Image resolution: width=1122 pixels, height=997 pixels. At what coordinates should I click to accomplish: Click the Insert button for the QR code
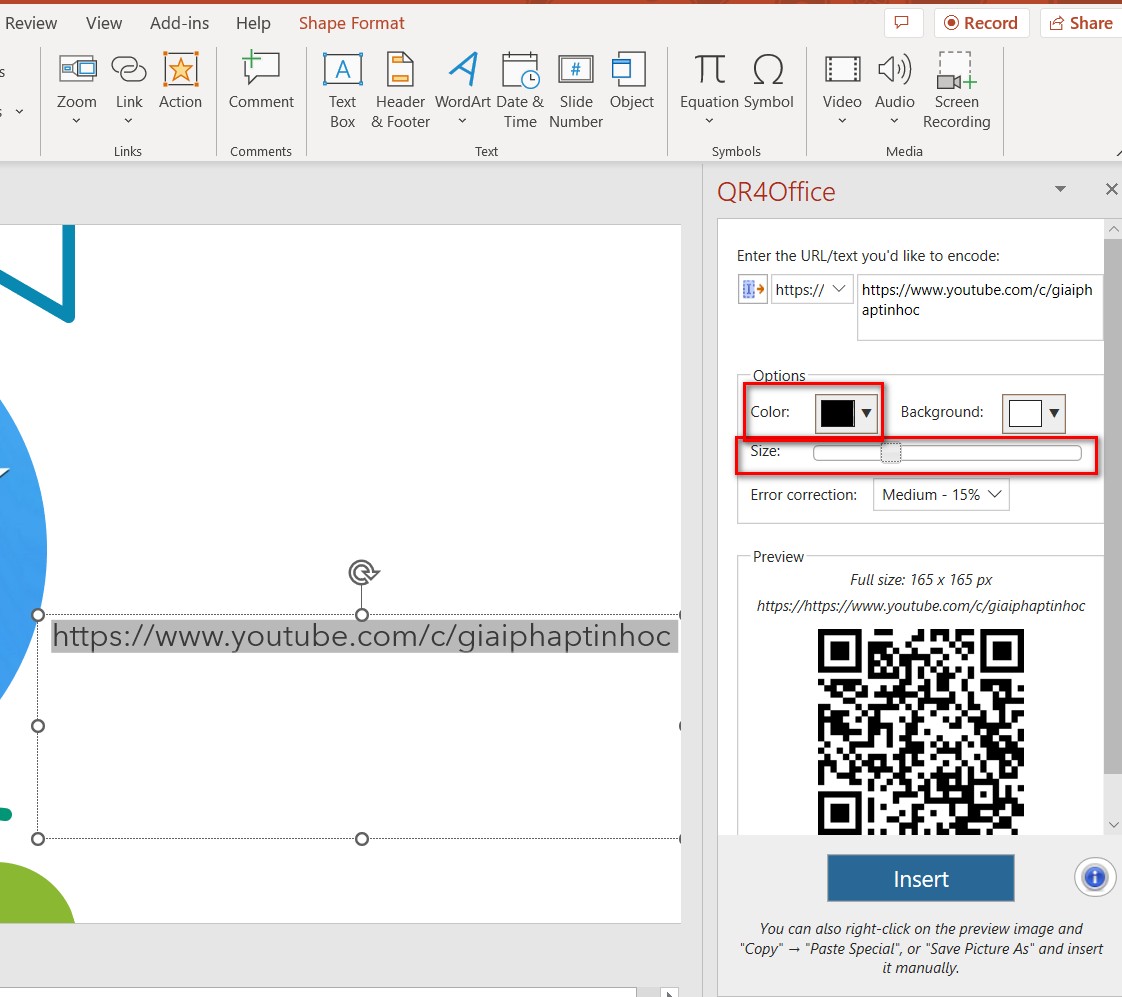tap(920, 878)
